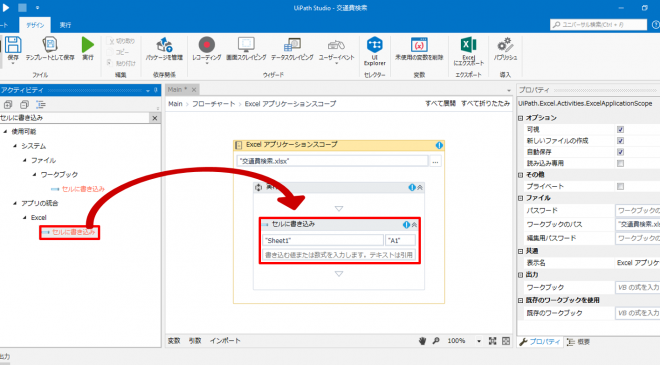Collapse the アプリの統合 tree node
Viewport: 660px width, 365px height.
click(x=15, y=203)
